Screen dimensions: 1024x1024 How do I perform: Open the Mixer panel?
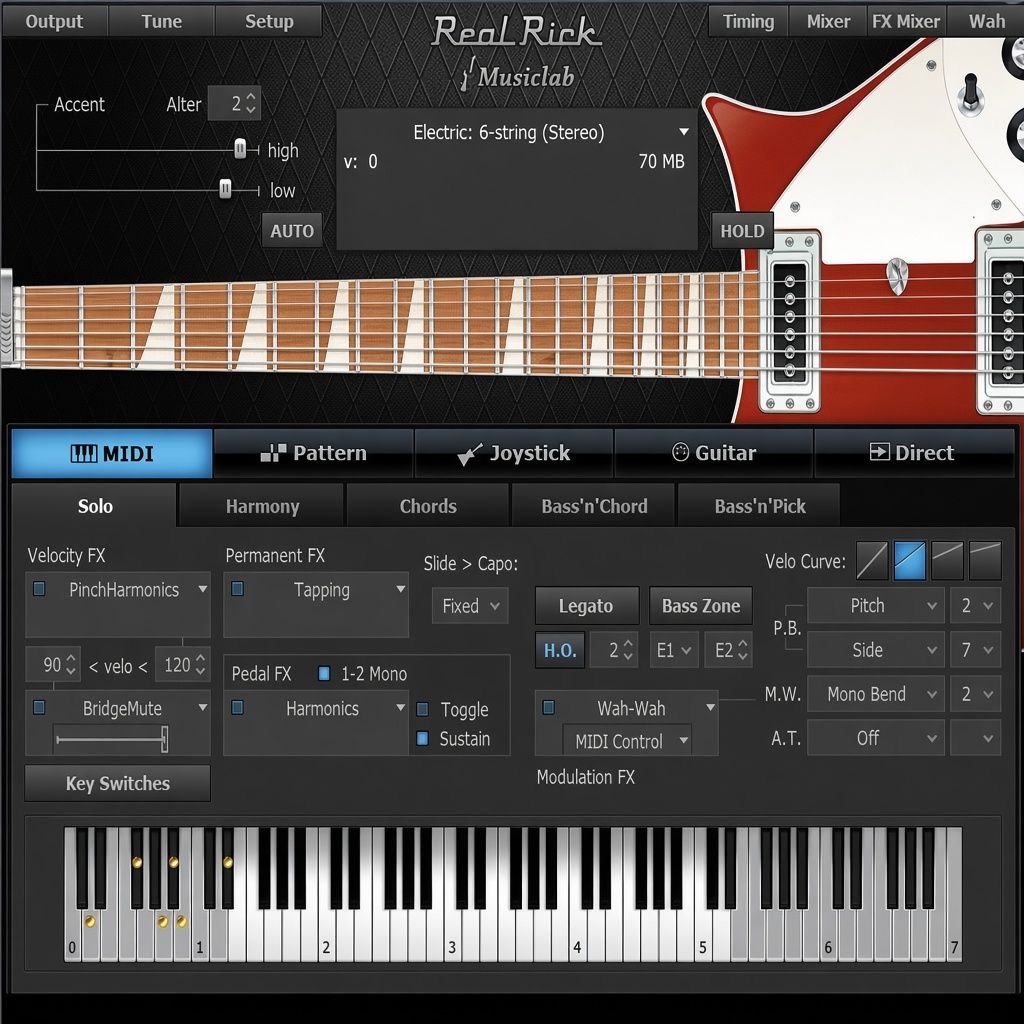[828, 21]
